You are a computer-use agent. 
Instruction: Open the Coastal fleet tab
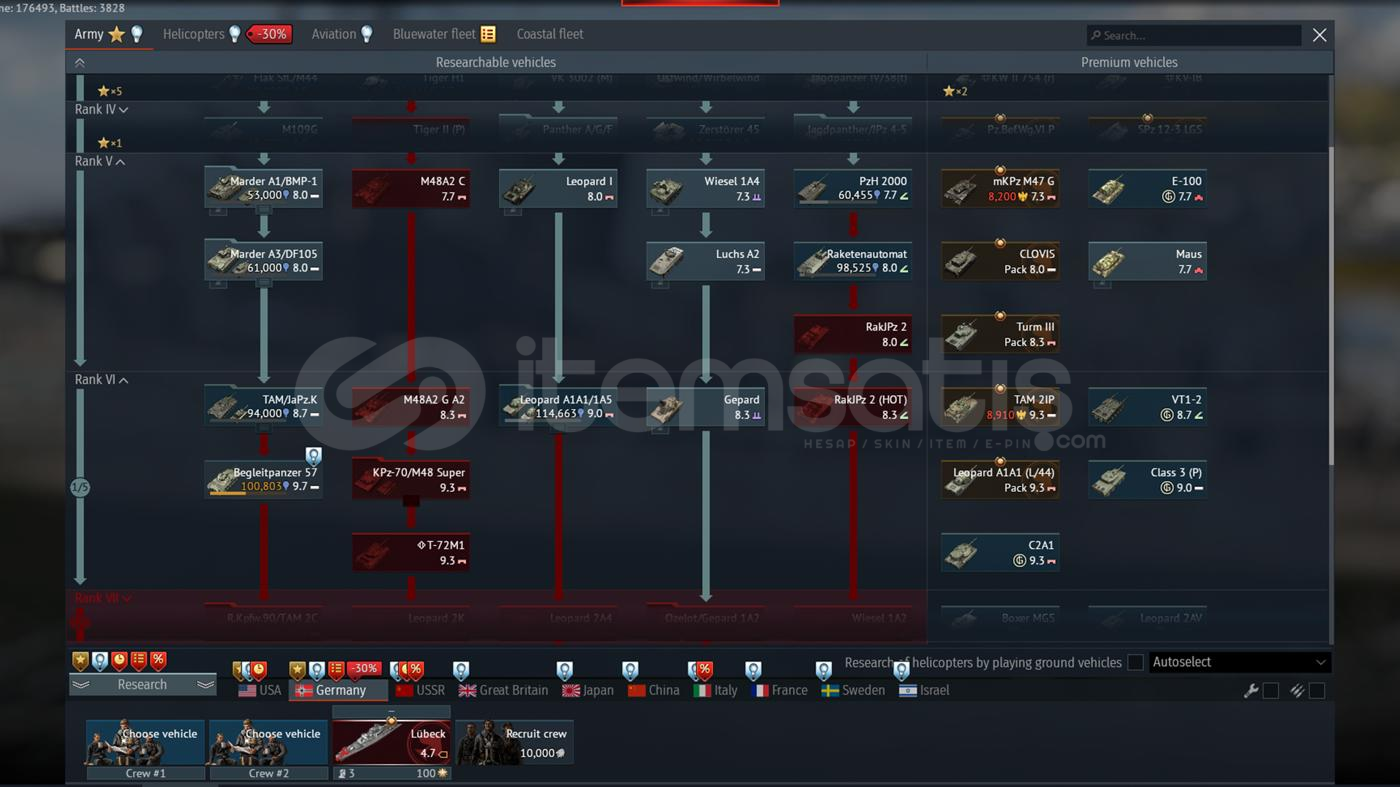549,34
